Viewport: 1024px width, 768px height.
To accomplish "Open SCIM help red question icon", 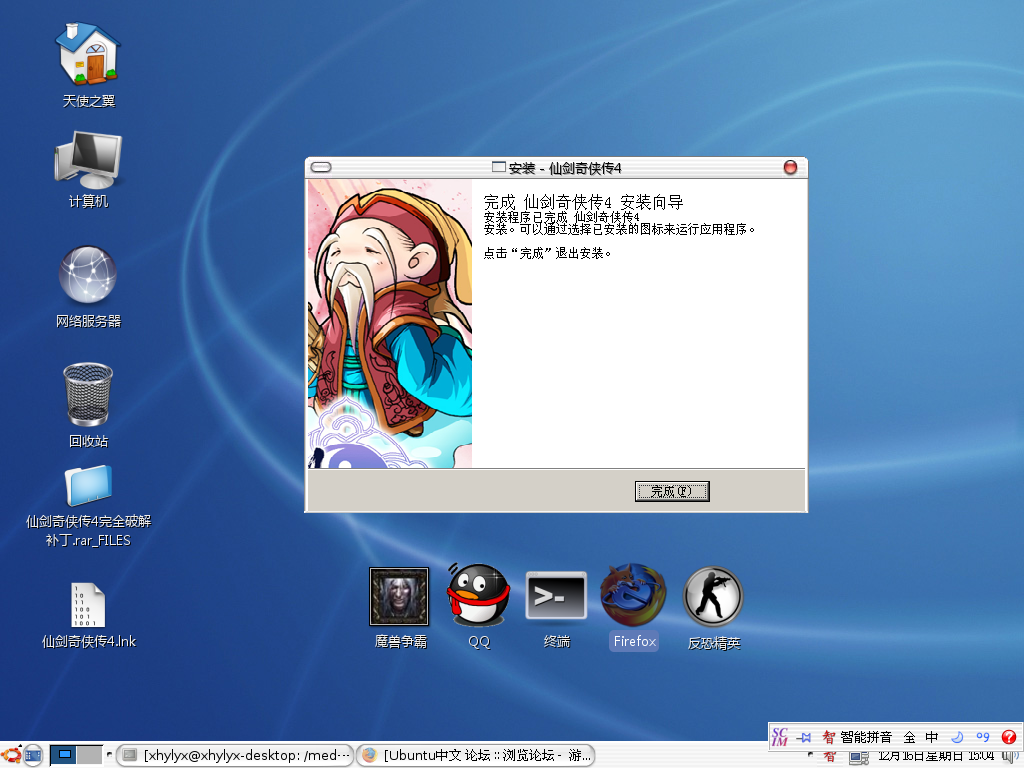I will coord(1009,737).
